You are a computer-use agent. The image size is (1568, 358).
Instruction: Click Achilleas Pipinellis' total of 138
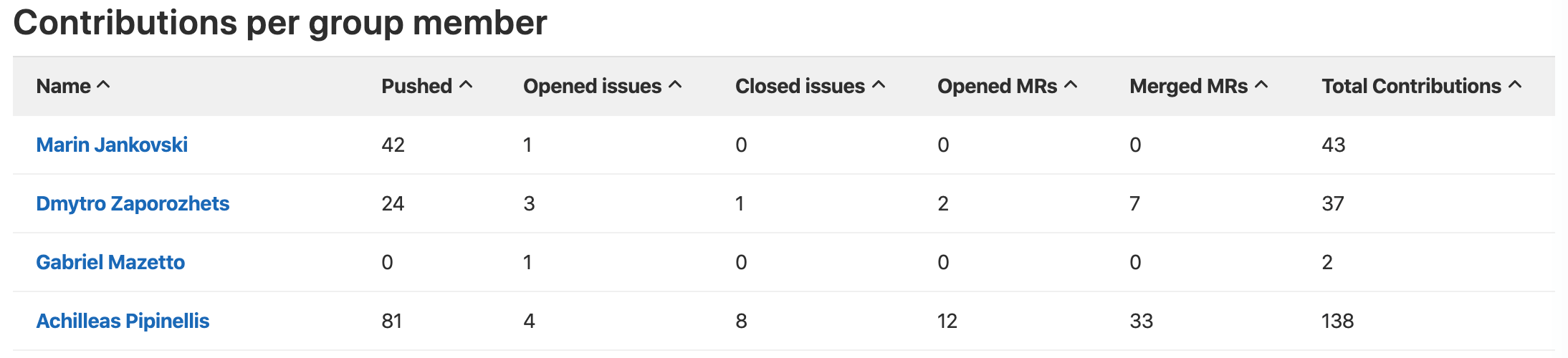(x=1337, y=321)
